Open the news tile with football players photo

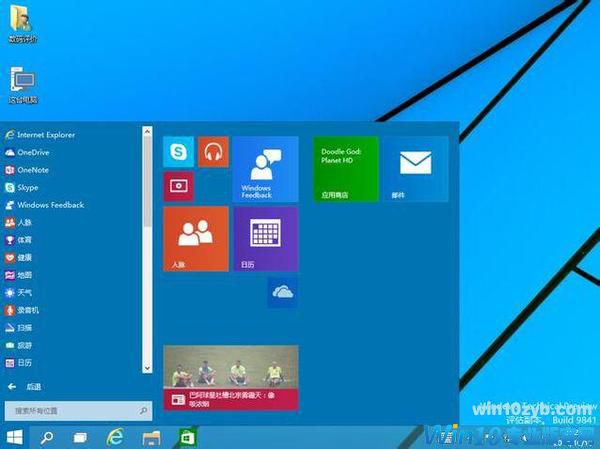[230, 379]
